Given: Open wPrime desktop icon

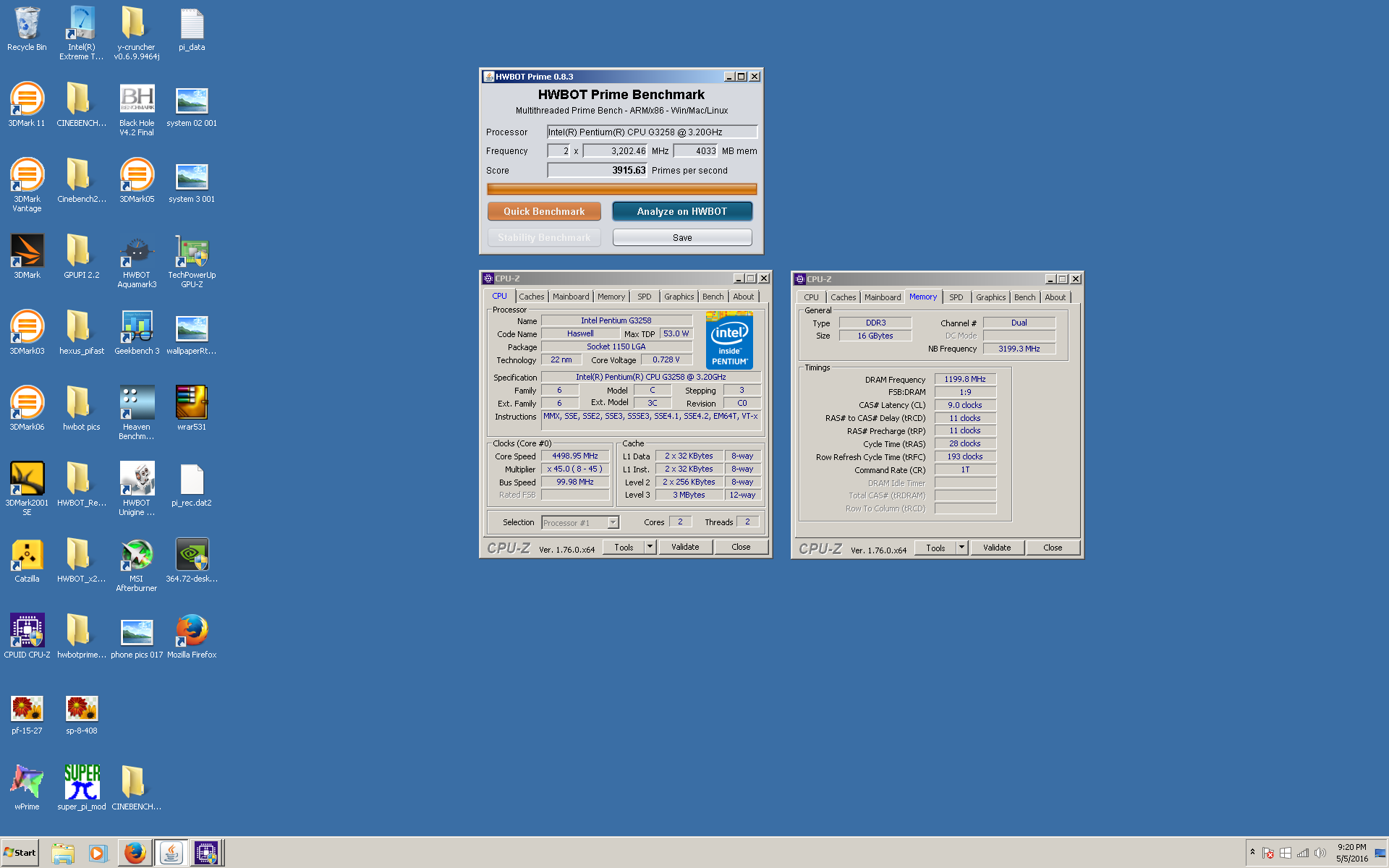Looking at the screenshot, I should [x=27, y=788].
